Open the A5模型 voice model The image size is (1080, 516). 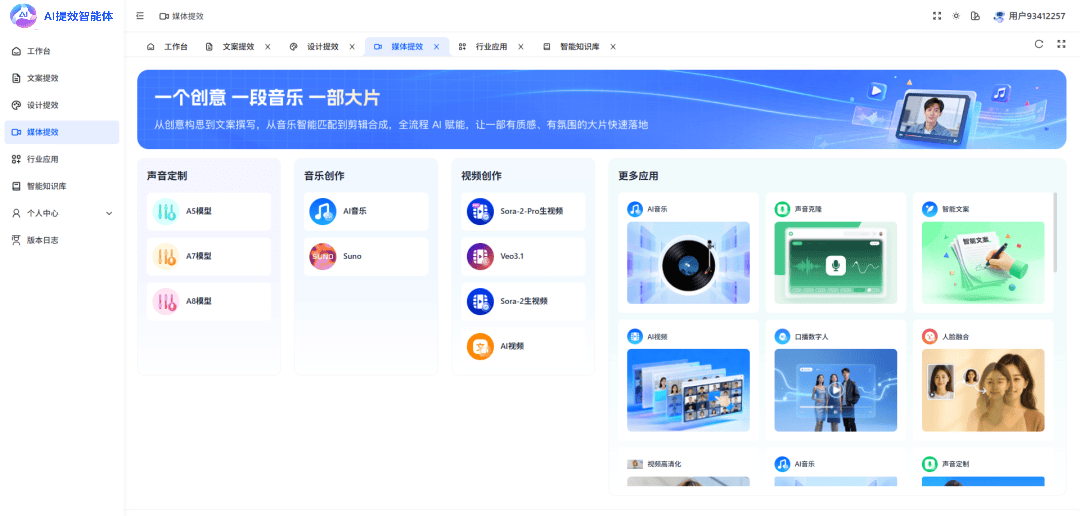(209, 211)
